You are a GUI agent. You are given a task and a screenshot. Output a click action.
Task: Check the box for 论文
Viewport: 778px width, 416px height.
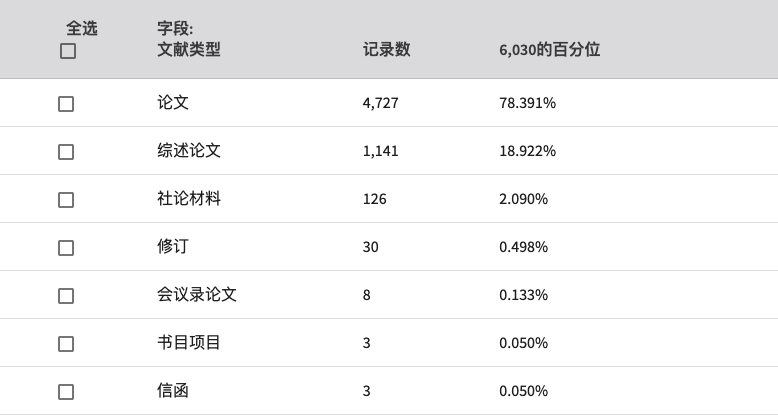click(66, 104)
